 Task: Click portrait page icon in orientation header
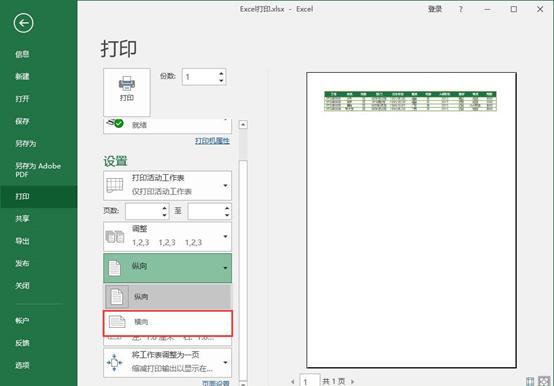click(x=114, y=268)
